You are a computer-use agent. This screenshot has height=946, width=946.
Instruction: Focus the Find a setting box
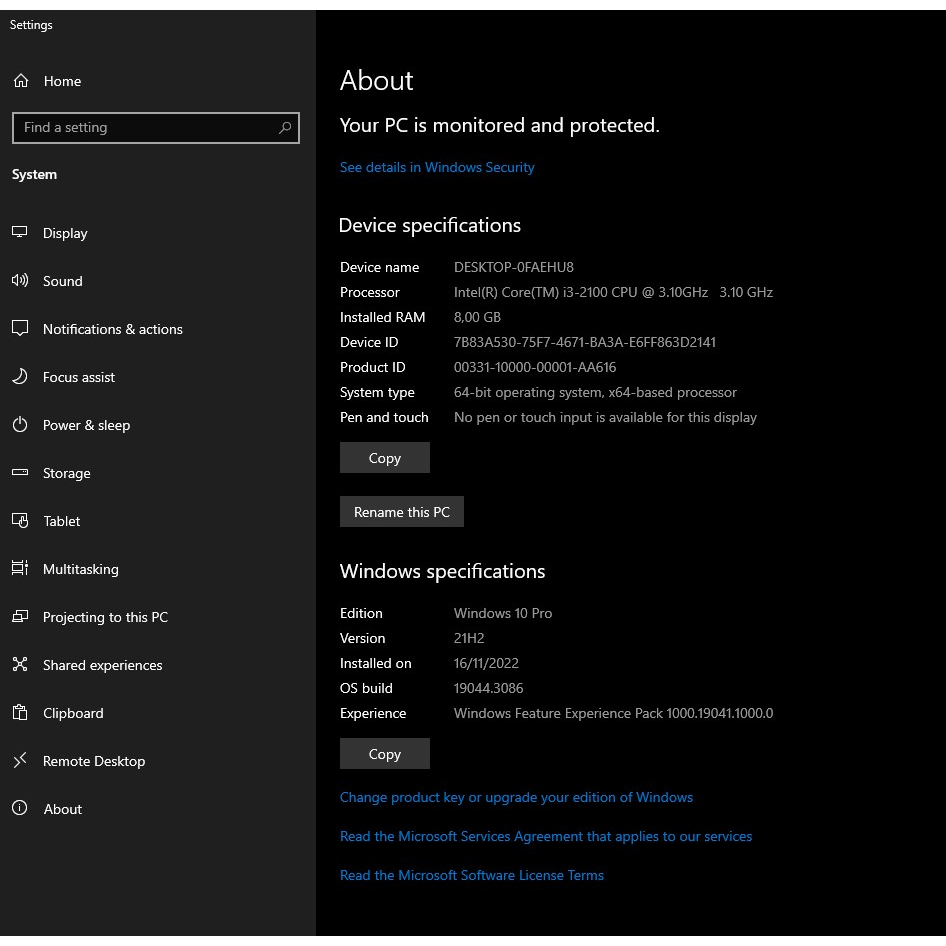point(156,127)
